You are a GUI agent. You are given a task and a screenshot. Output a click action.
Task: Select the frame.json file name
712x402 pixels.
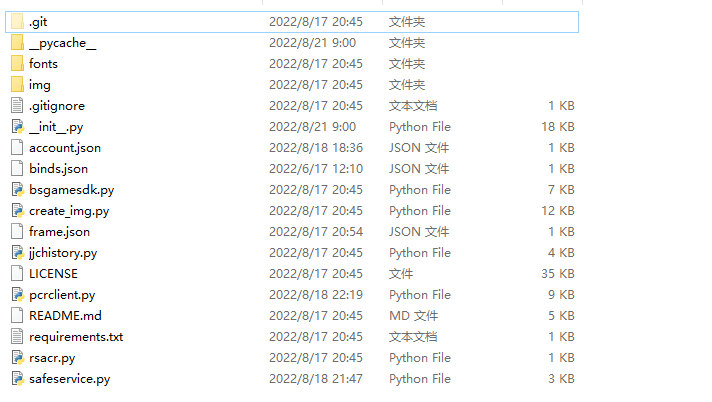[59, 232]
